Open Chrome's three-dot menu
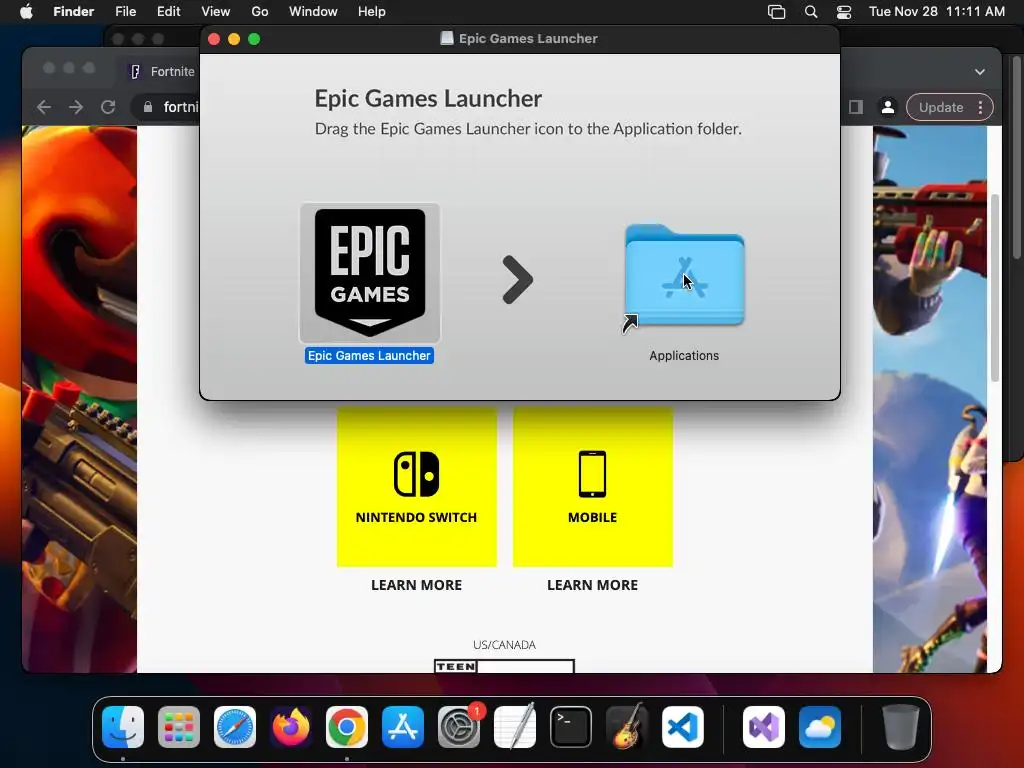 coord(980,107)
